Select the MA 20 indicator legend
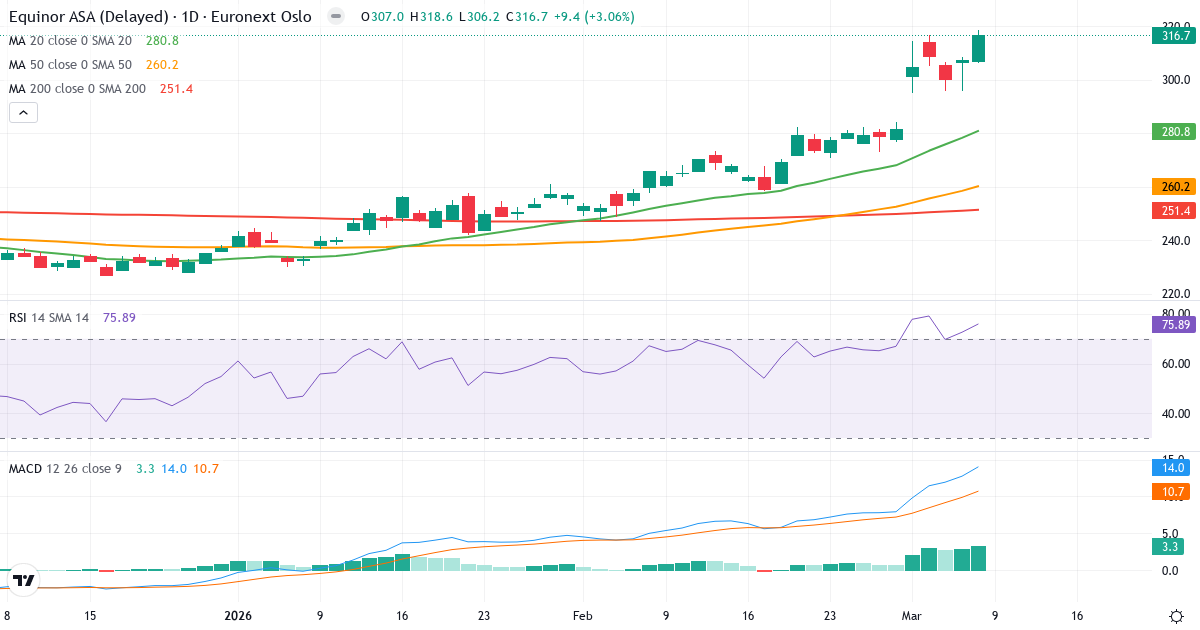The width and height of the screenshot is (1200, 630). click(x=70, y=41)
